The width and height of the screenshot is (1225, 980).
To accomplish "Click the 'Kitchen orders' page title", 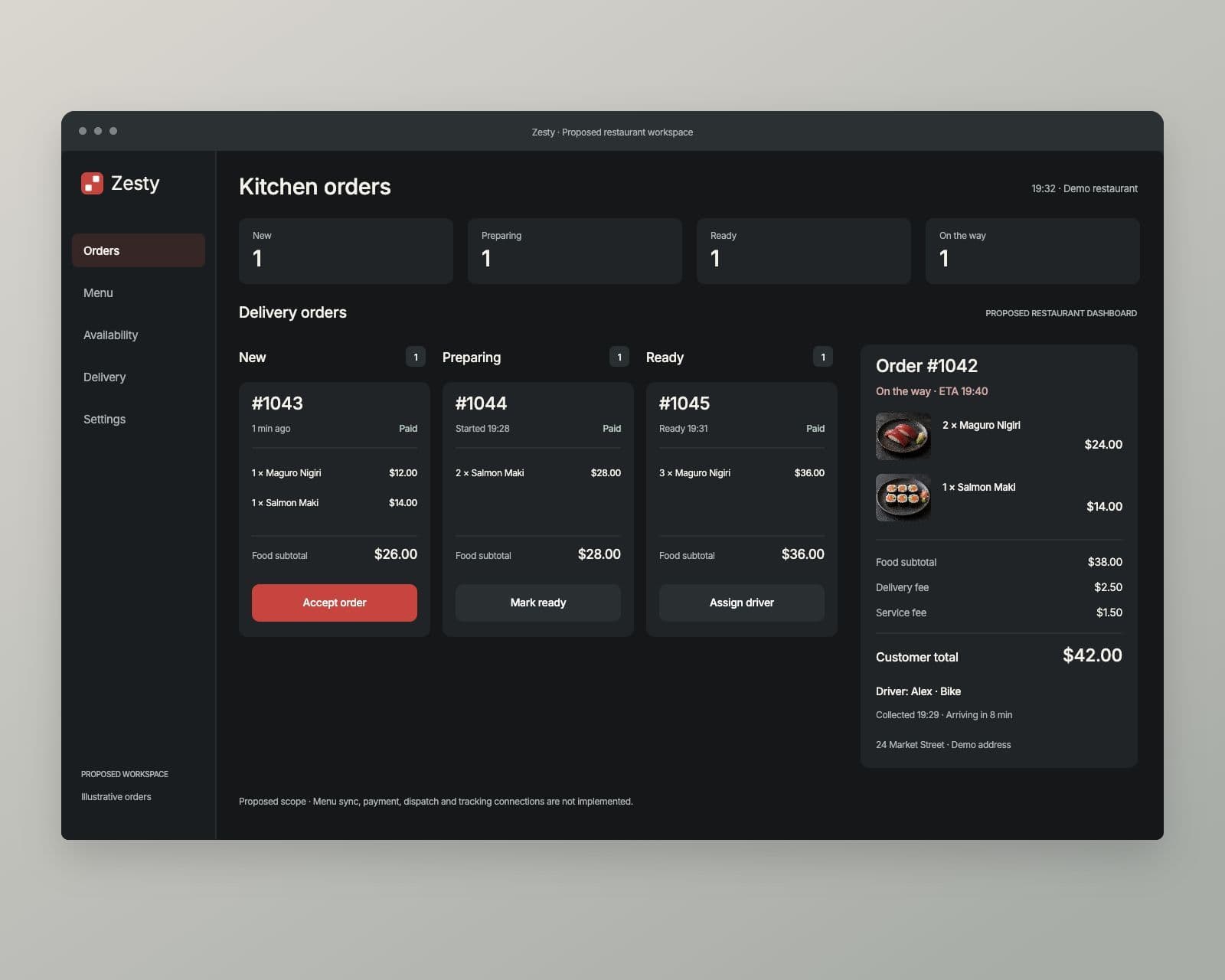I will (x=315, y=187).
